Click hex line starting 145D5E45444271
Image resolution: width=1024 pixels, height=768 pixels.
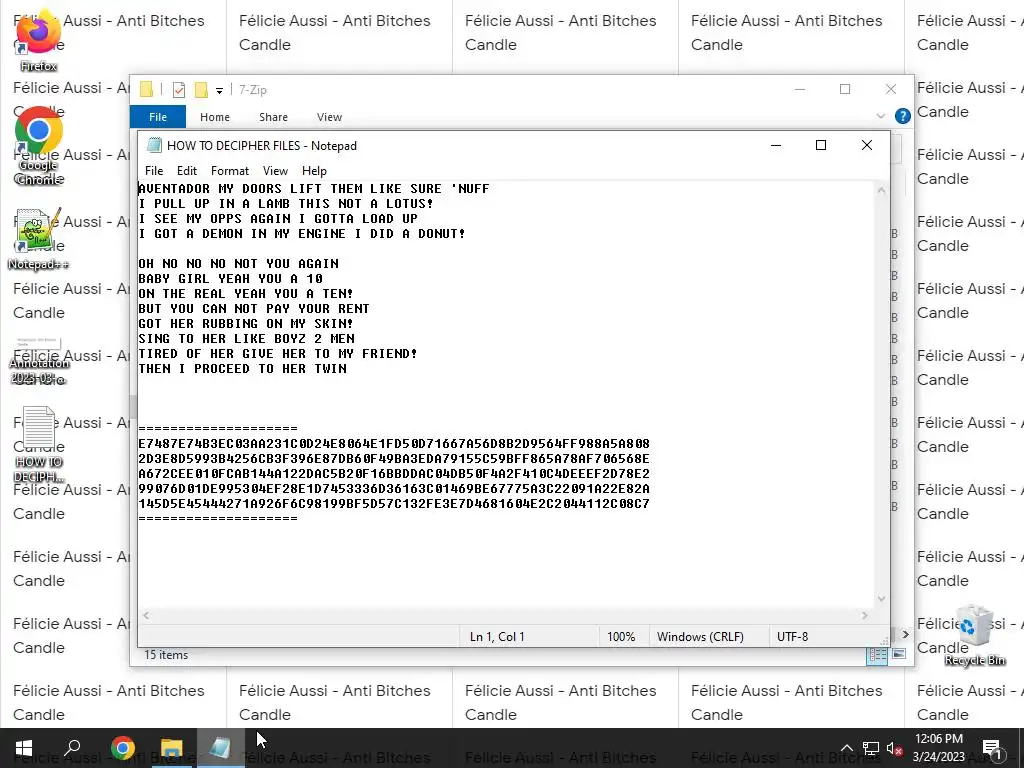(394, 504)
